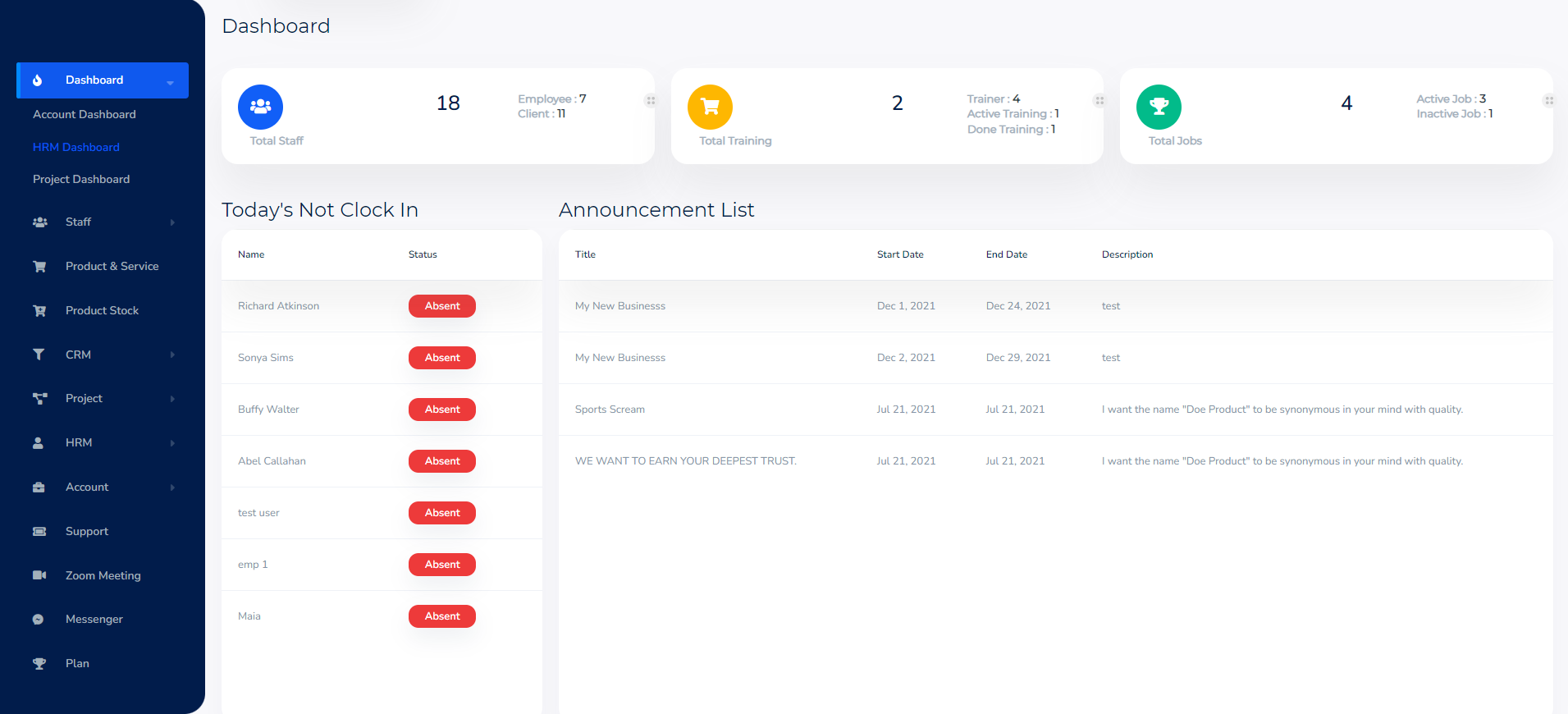Click the Support ticket icon in sidebar

pos(39,531)
